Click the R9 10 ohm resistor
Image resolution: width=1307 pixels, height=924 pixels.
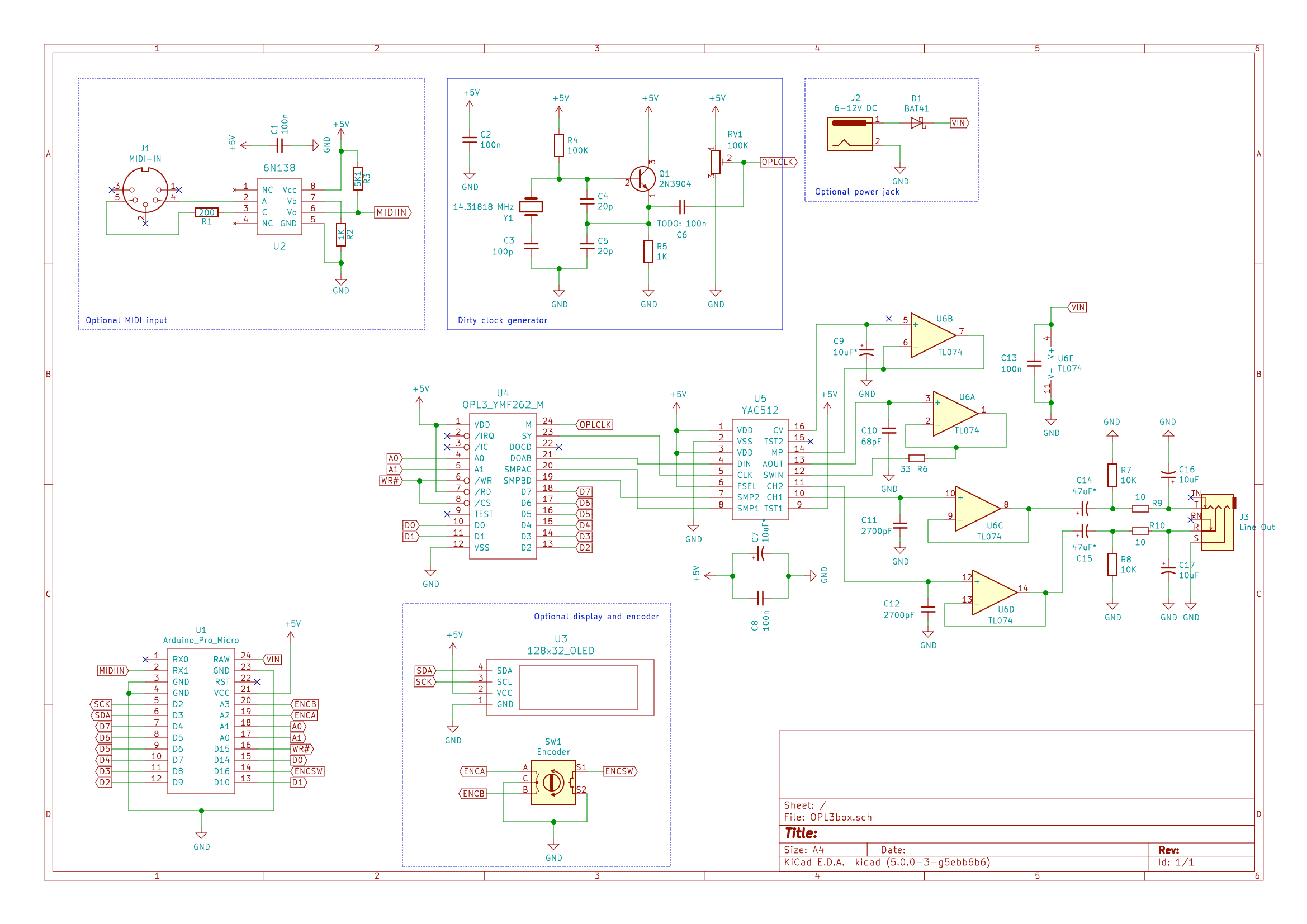point(1140,509)
